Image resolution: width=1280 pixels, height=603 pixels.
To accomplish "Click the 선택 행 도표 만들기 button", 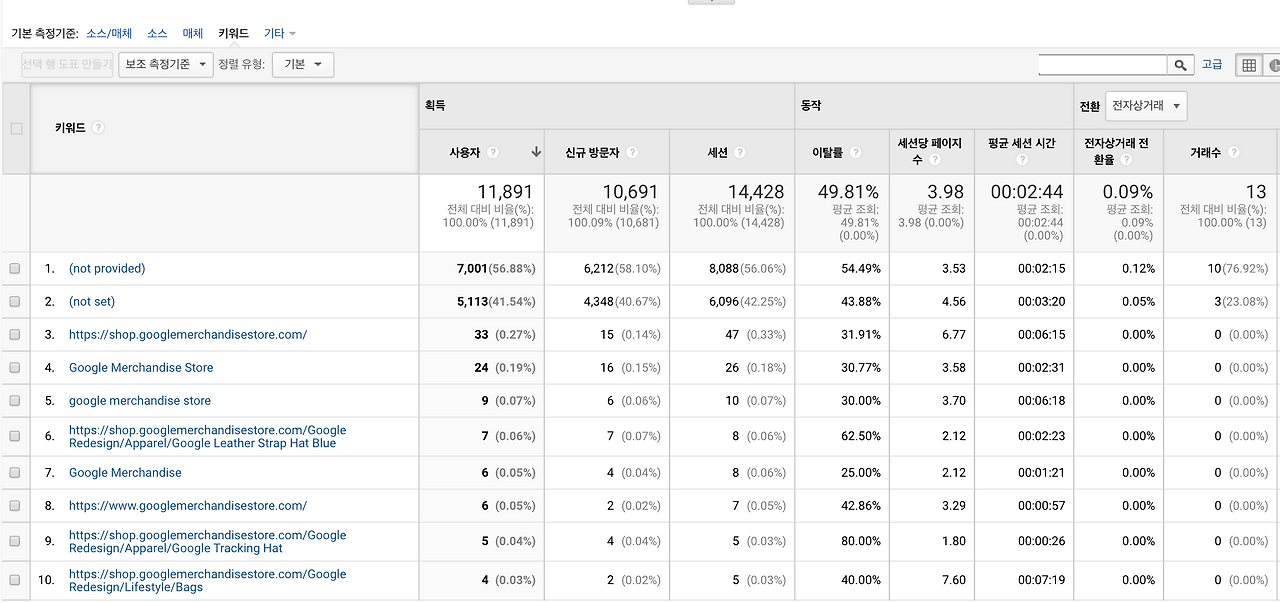I will [67, 64].
